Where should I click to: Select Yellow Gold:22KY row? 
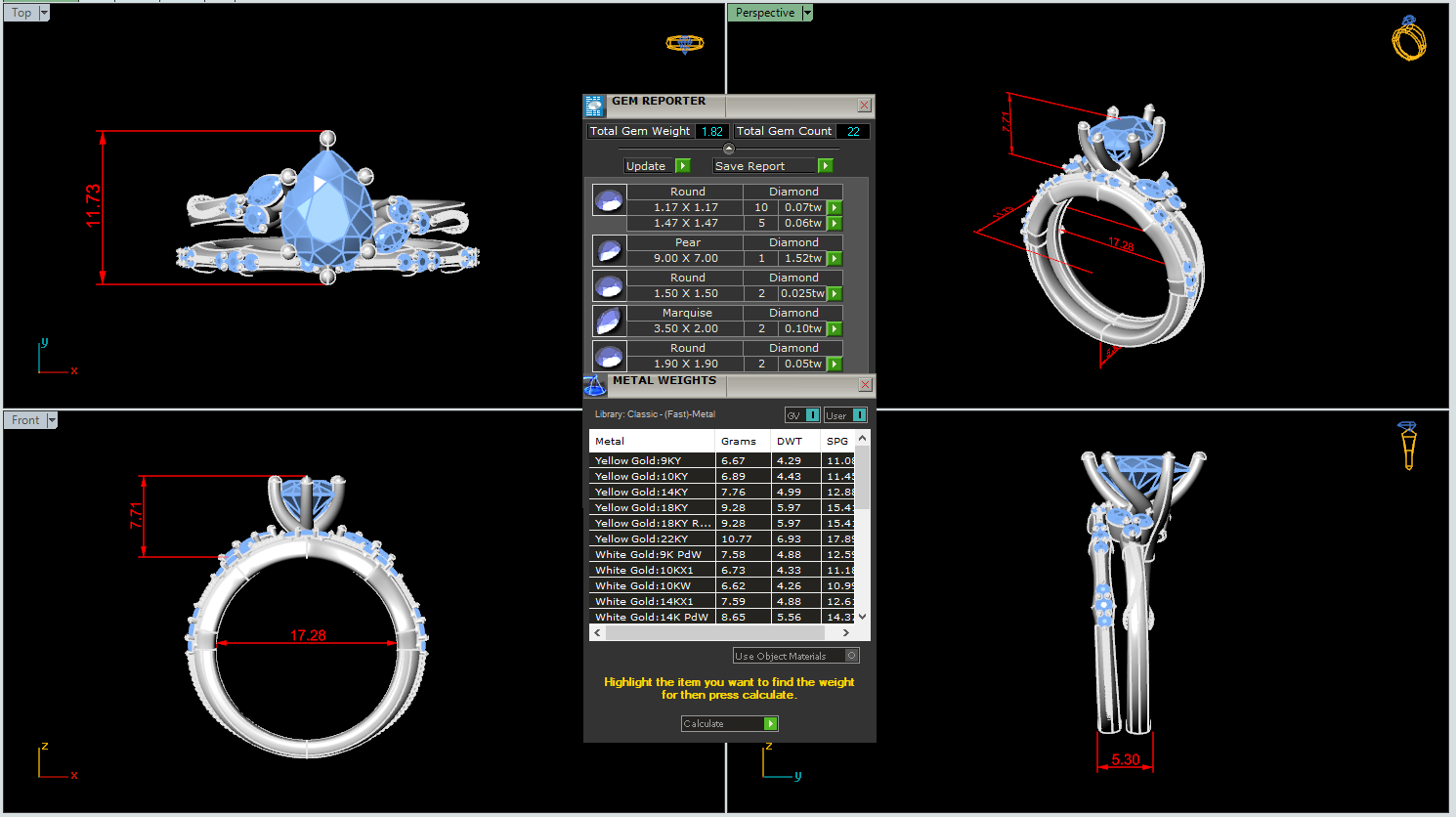(x=722, y=538)
